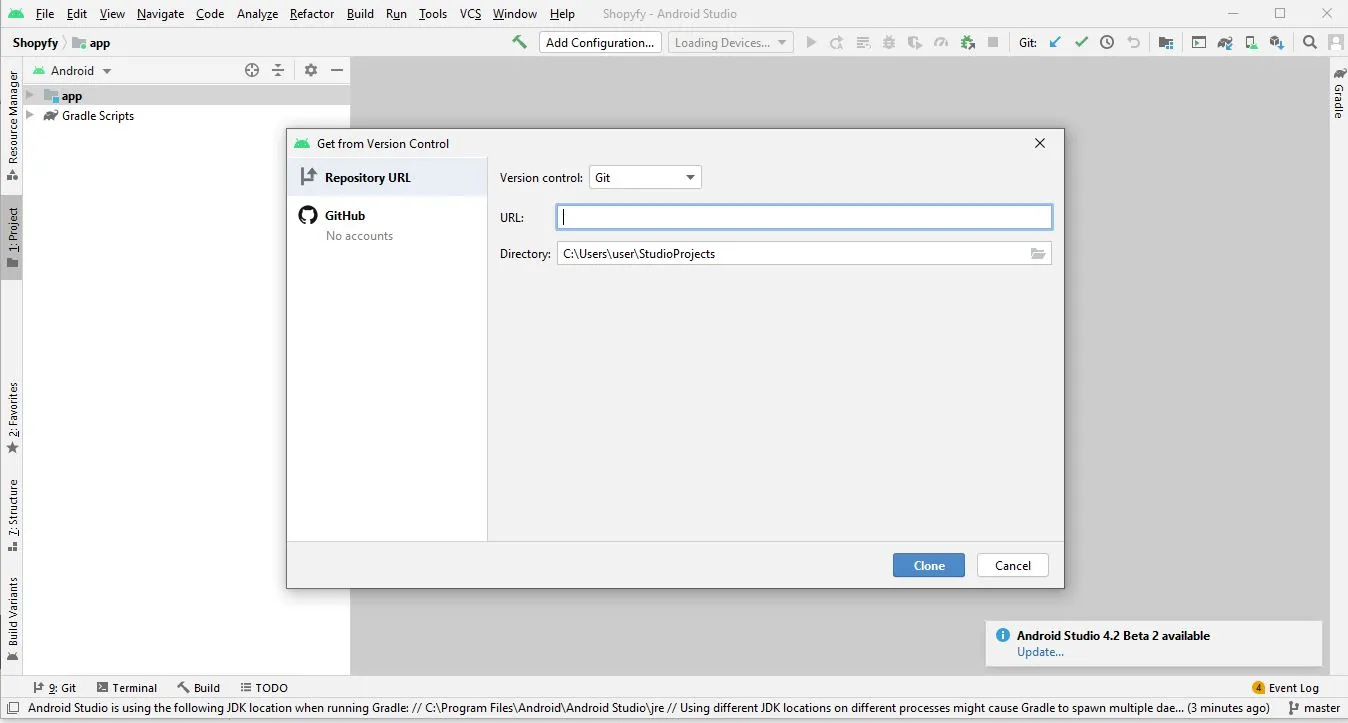Click the master branch indicator
The width and height of the screenshot is (1348, 723).
(1314, 708)
